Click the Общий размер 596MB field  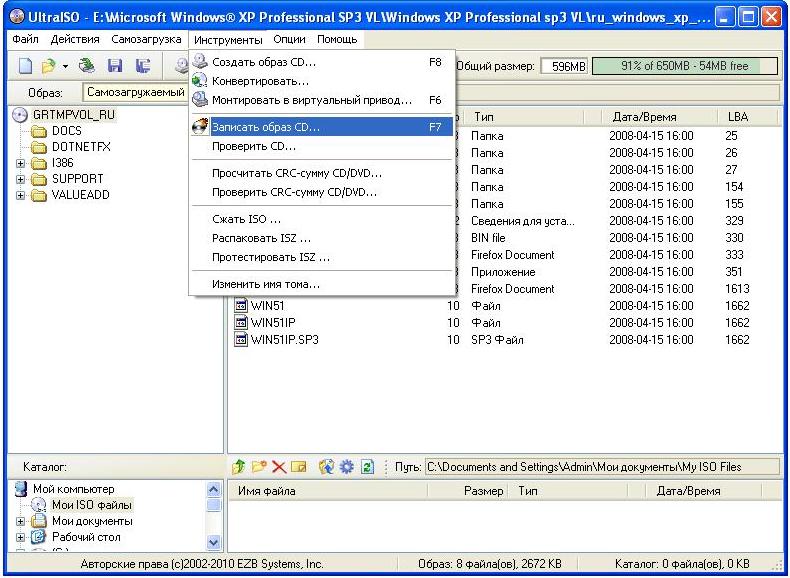click(564, 66)
